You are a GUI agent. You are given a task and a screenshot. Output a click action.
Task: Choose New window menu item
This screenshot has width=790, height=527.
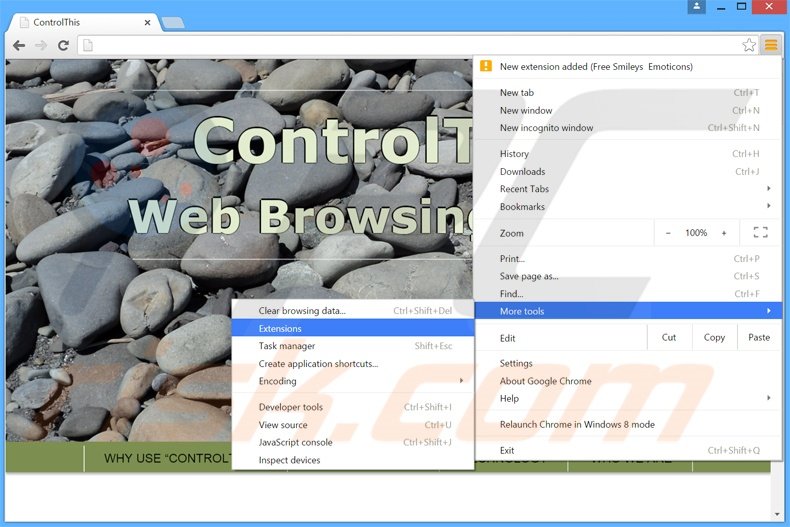[628, 110]
